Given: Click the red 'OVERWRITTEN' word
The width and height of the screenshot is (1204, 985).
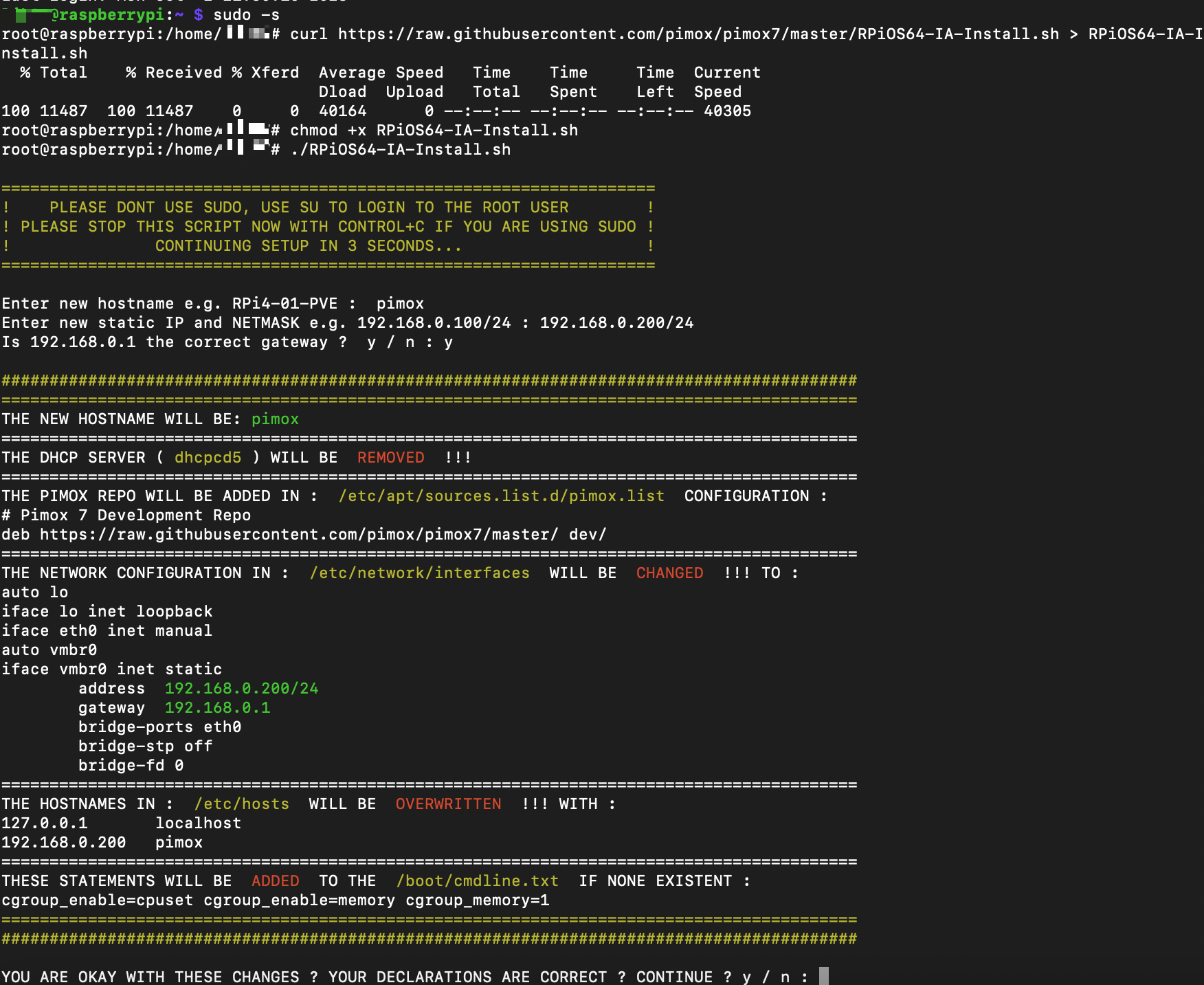Looking at the screenshot, I should tap(448, 804).
